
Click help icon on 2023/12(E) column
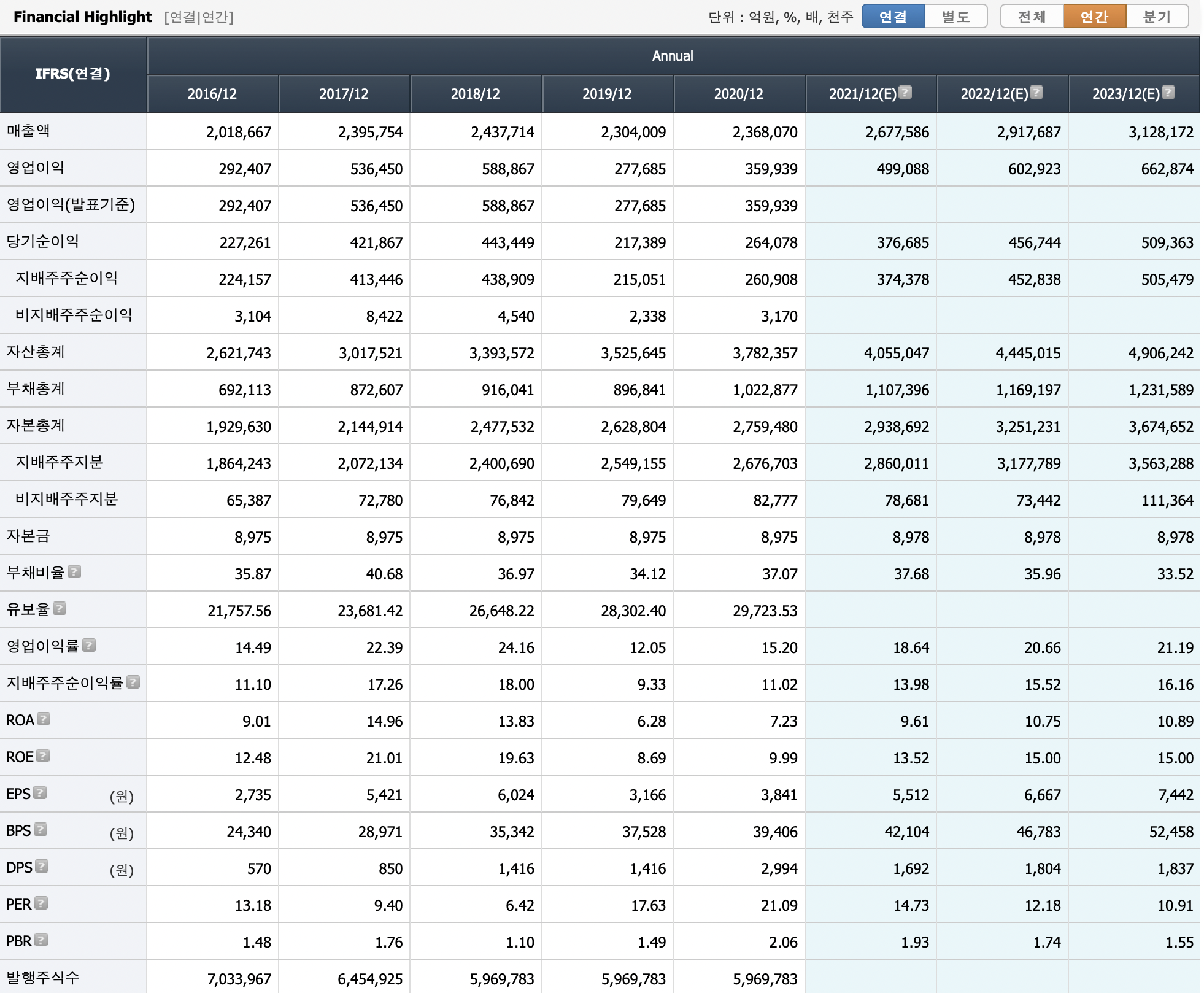pyautogui.click(x=1168, y=92)
